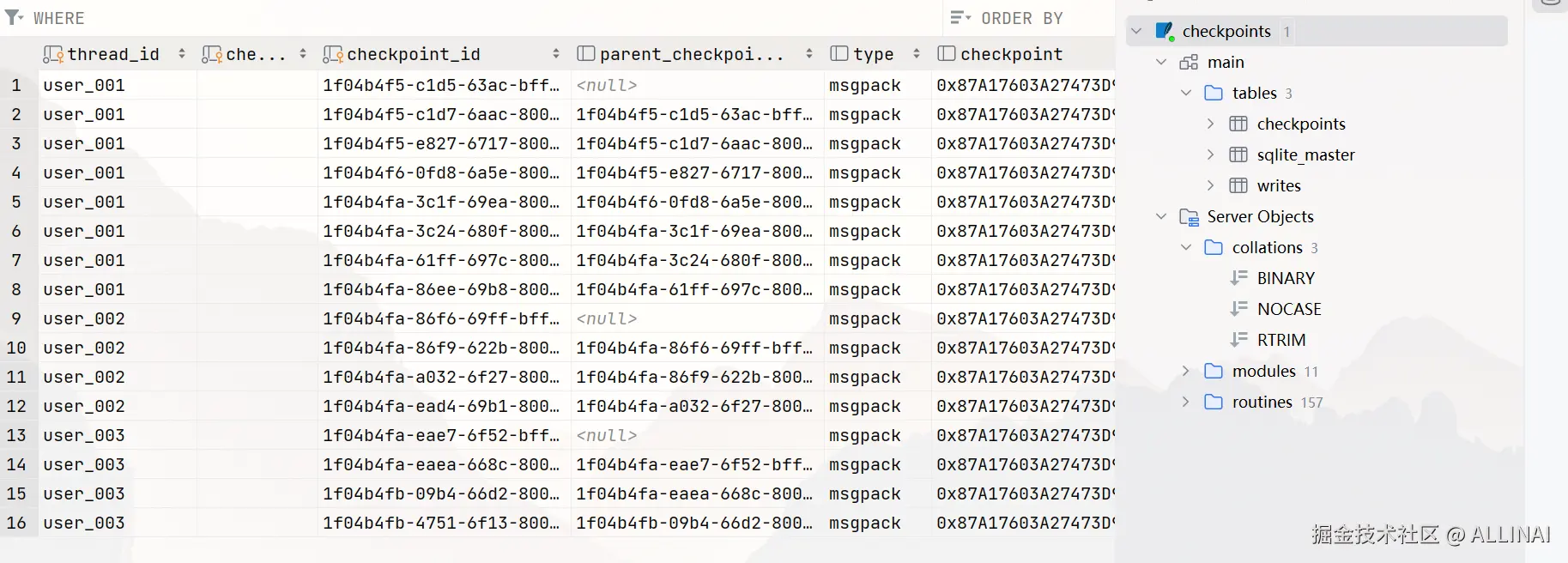Click the checkpoints data source icon
This screenshot has height=563, width=1568.
pos(1165,32)
